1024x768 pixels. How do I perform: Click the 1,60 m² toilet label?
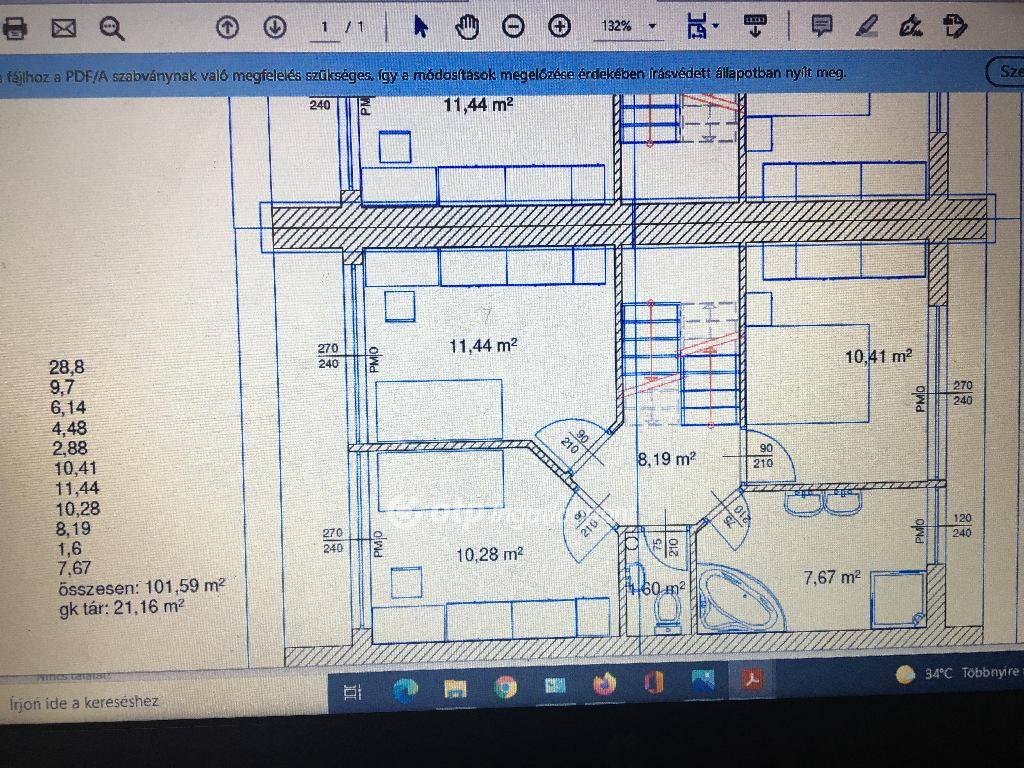pyautogui.click(x=656, y=589)
